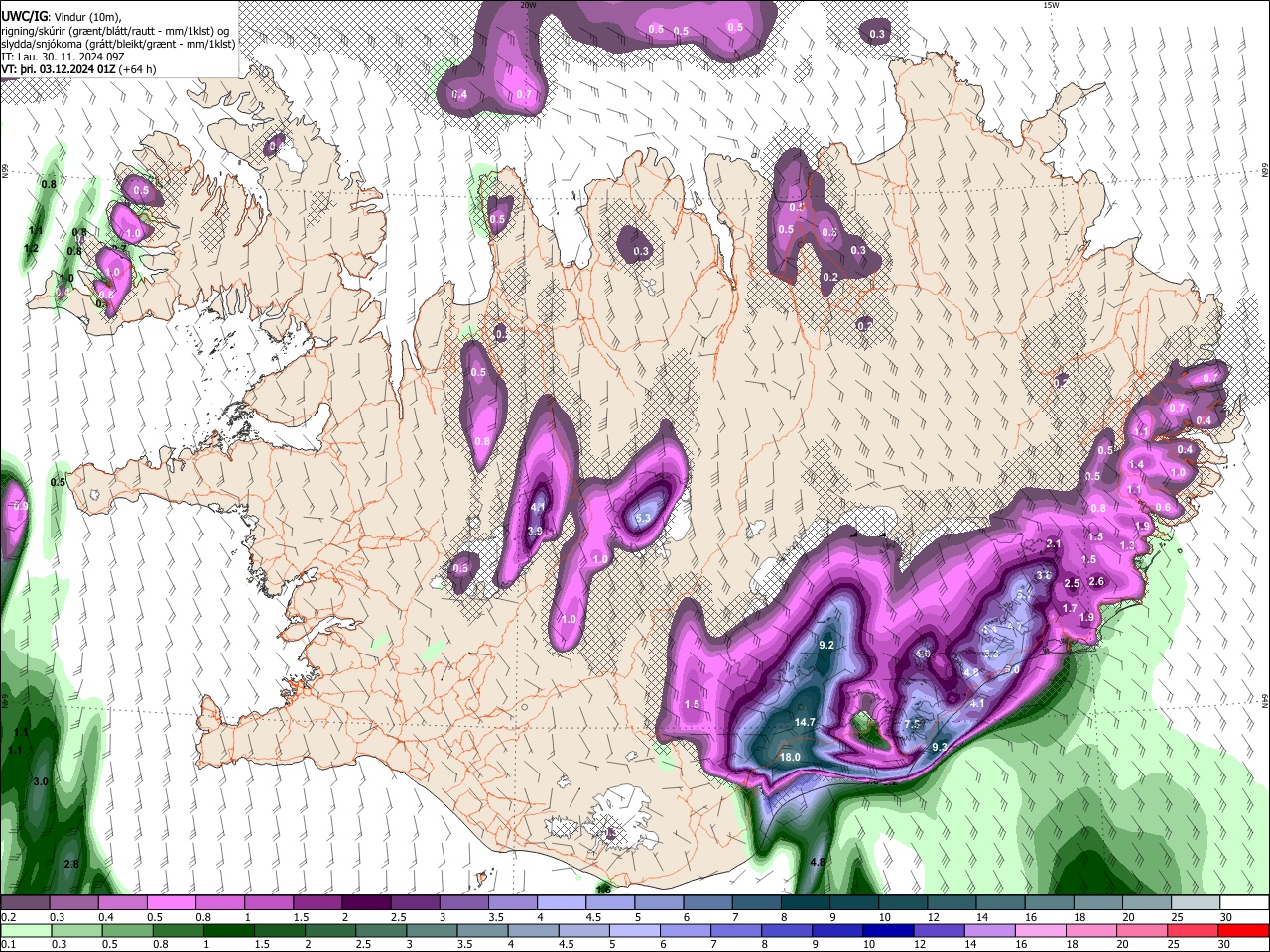
Task: Click the '20W' longitude label
Action: coord(528,5)
